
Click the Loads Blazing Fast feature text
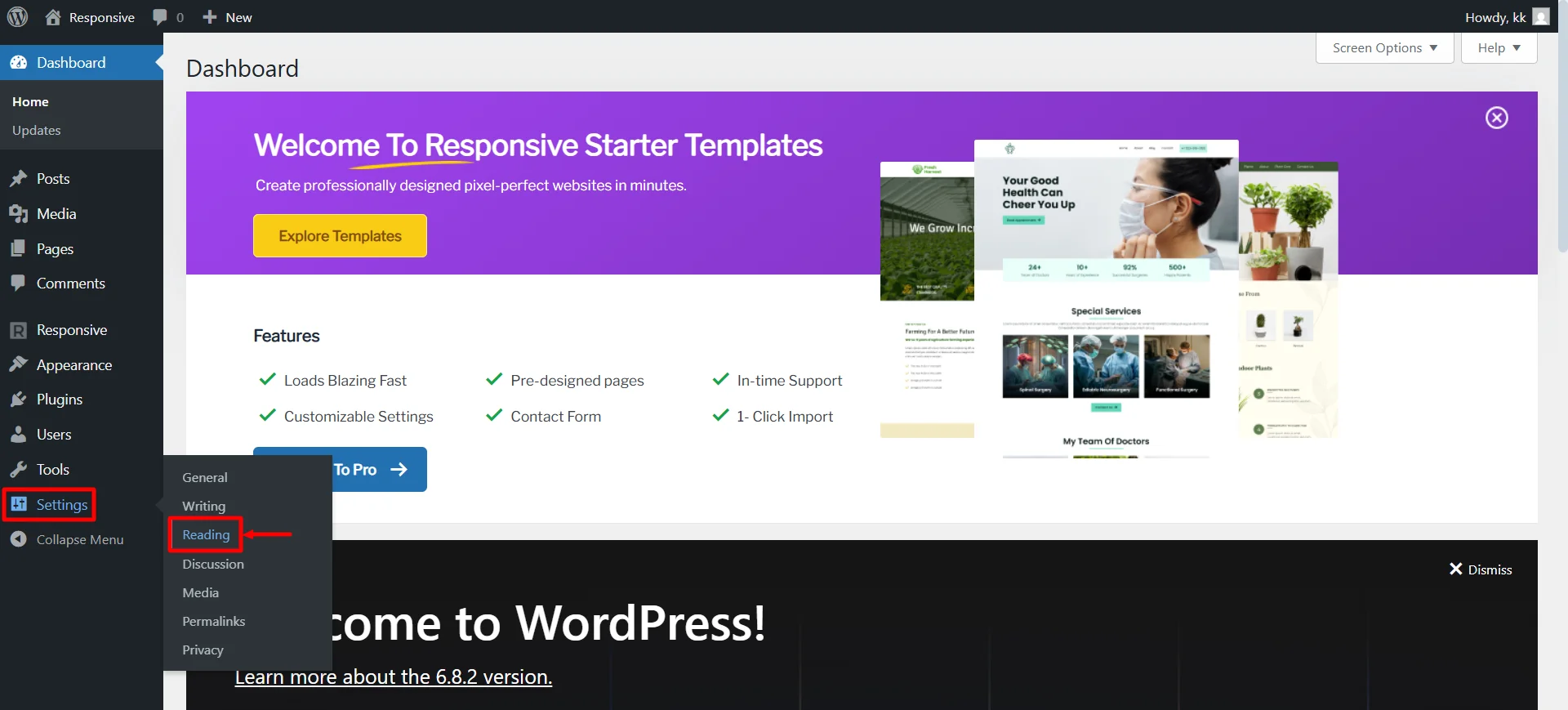(345, 381)
